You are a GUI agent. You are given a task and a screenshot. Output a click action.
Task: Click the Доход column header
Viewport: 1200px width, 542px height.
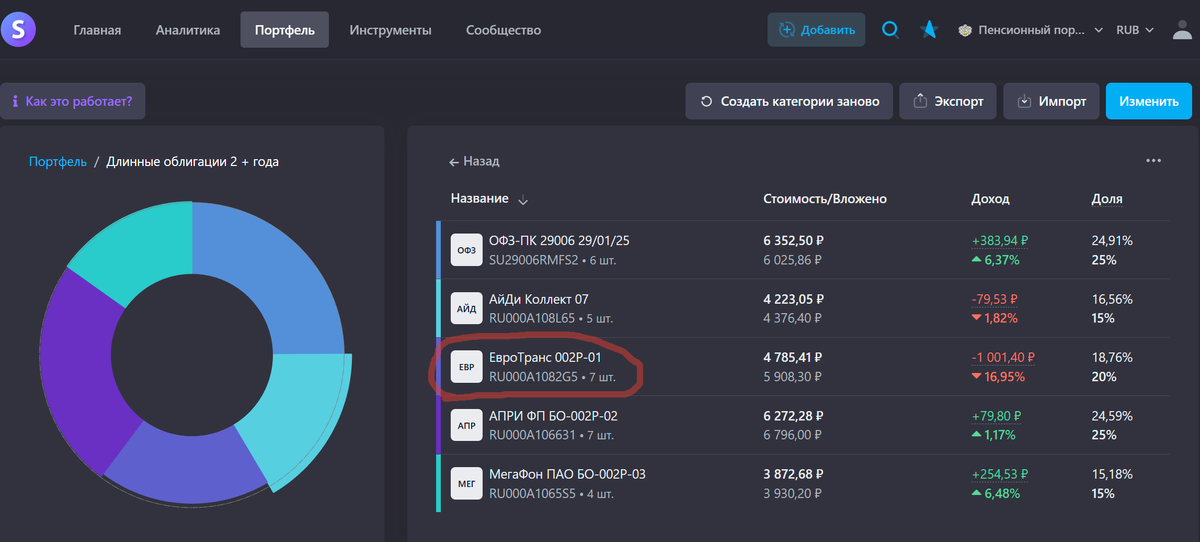point(990,199)
